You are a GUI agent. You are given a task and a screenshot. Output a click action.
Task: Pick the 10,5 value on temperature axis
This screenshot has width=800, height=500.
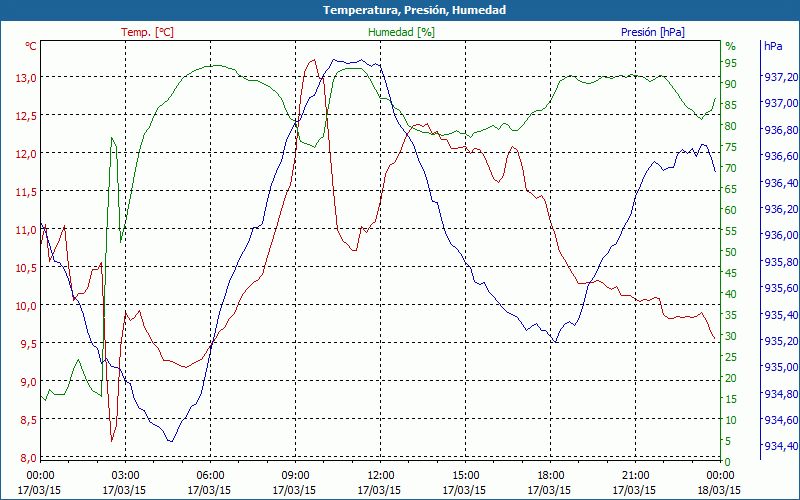pyautogui.click(x=28, y=267)
